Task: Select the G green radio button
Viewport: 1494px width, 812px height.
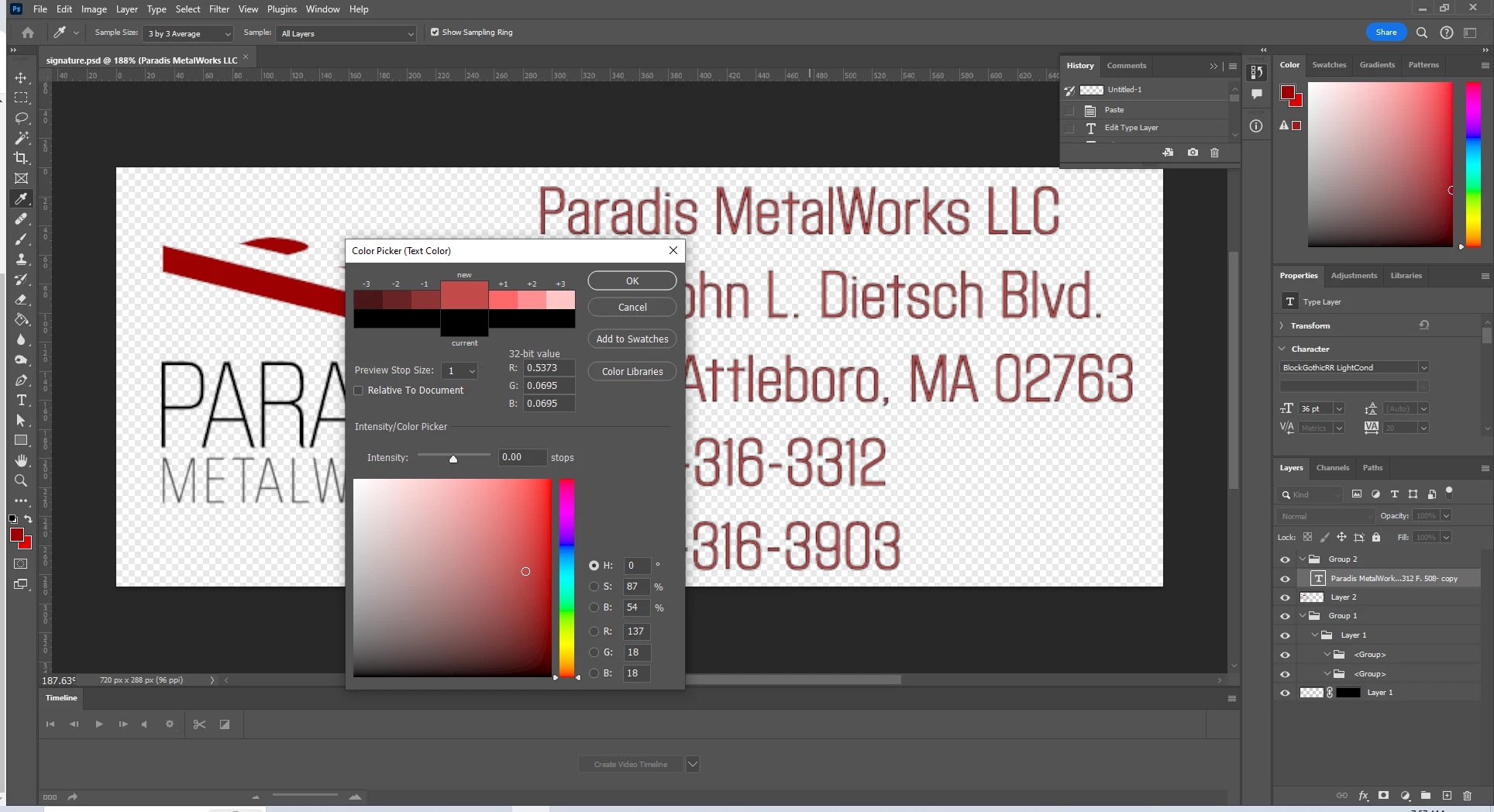Action: (594, 652)
